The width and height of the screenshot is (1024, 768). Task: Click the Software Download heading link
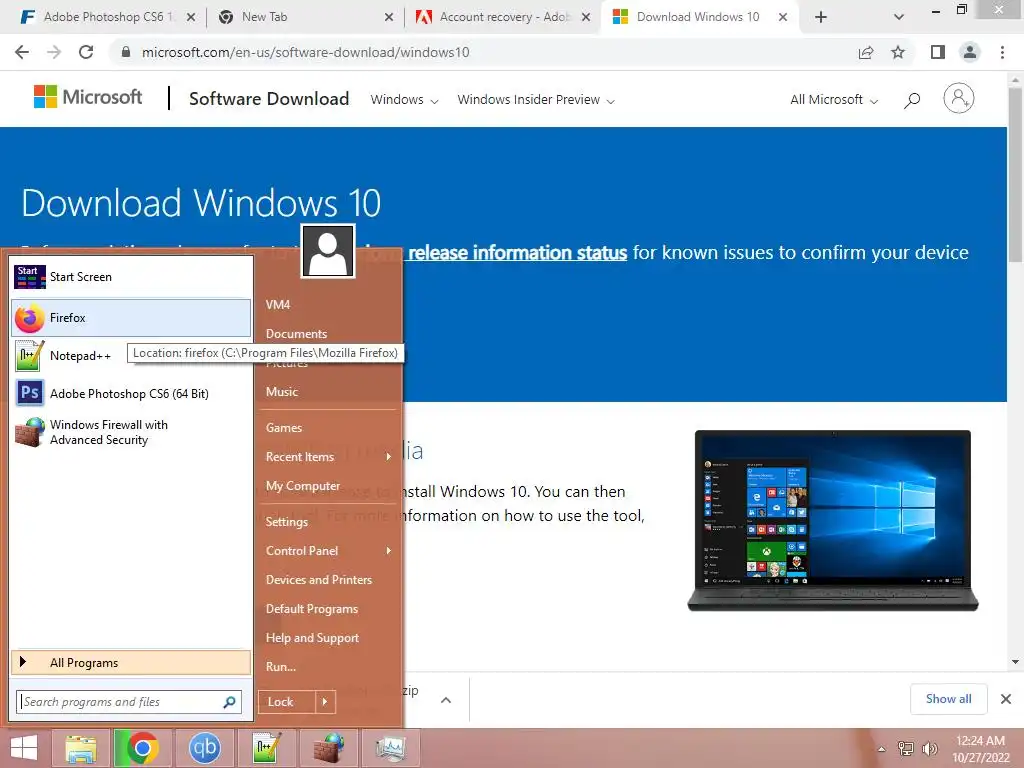pyautogui.click(x=269, y=99)
